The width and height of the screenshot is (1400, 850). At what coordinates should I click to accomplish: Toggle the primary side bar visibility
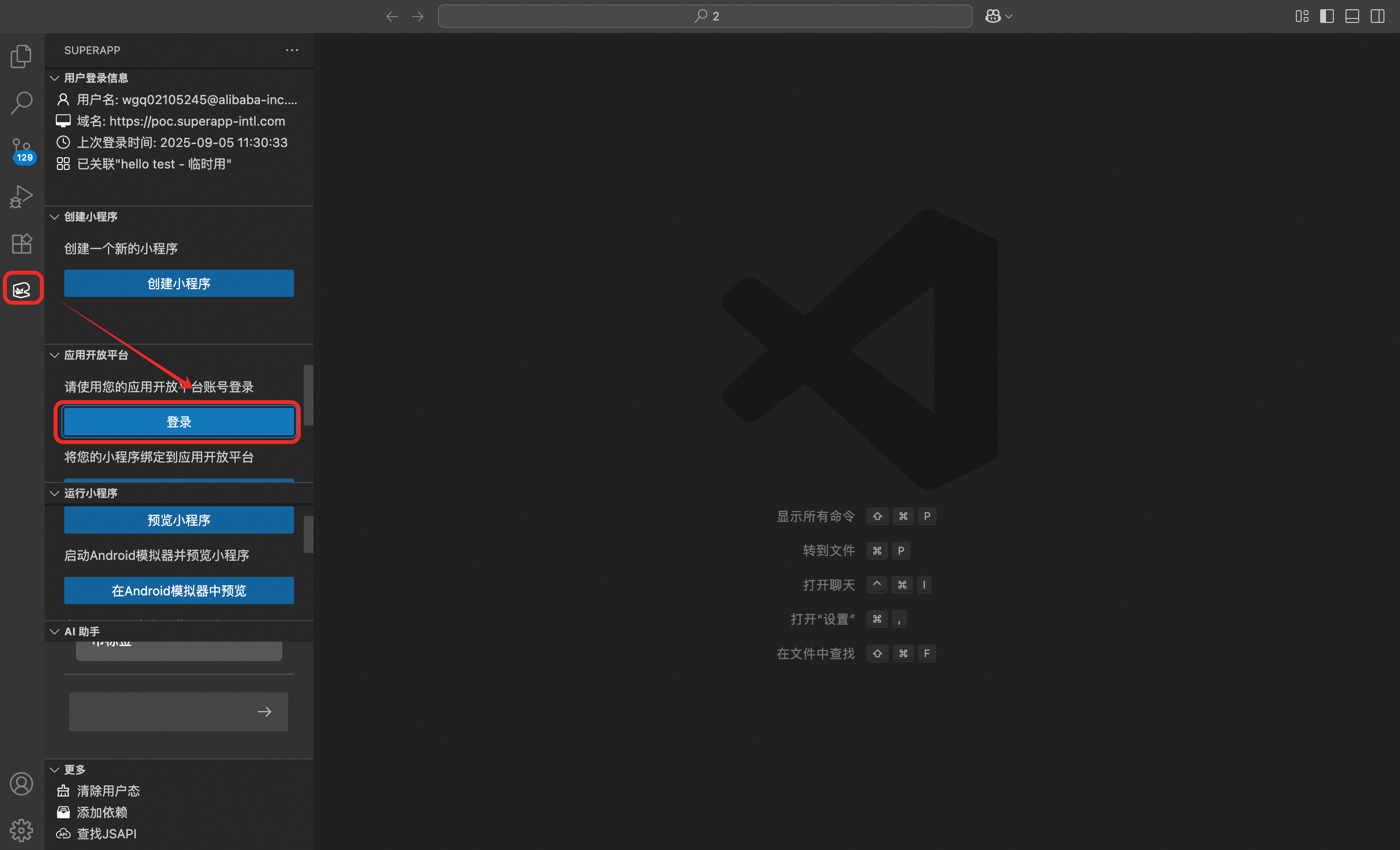1326,16
